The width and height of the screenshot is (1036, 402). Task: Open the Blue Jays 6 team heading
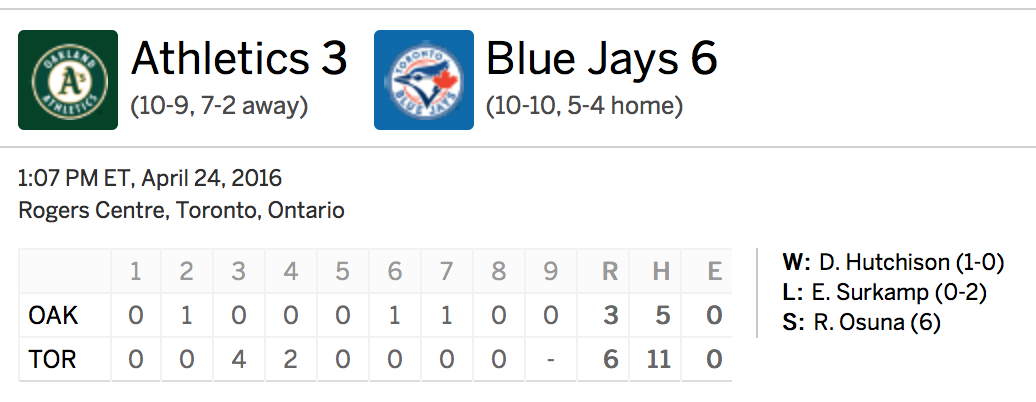pos(602,59)
